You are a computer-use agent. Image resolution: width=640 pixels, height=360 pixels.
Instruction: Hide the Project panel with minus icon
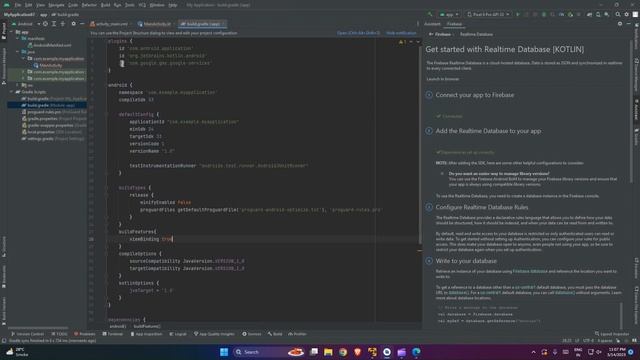coord(82,24)
